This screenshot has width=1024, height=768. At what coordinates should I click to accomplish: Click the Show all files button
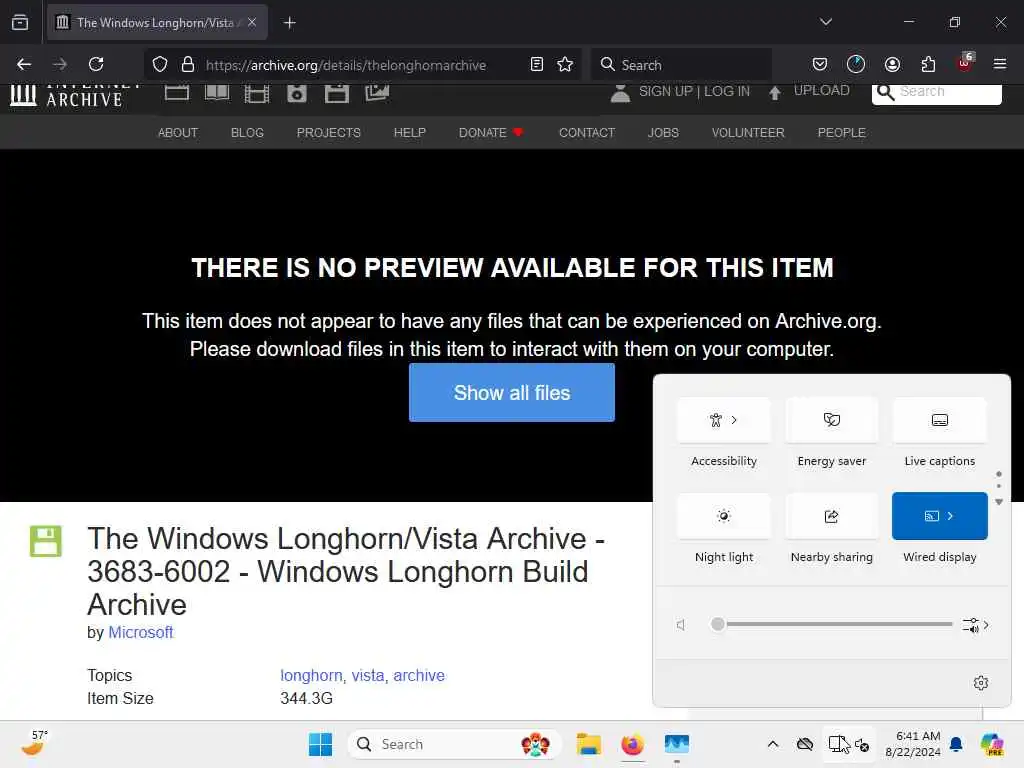click(x=511, y=392)
